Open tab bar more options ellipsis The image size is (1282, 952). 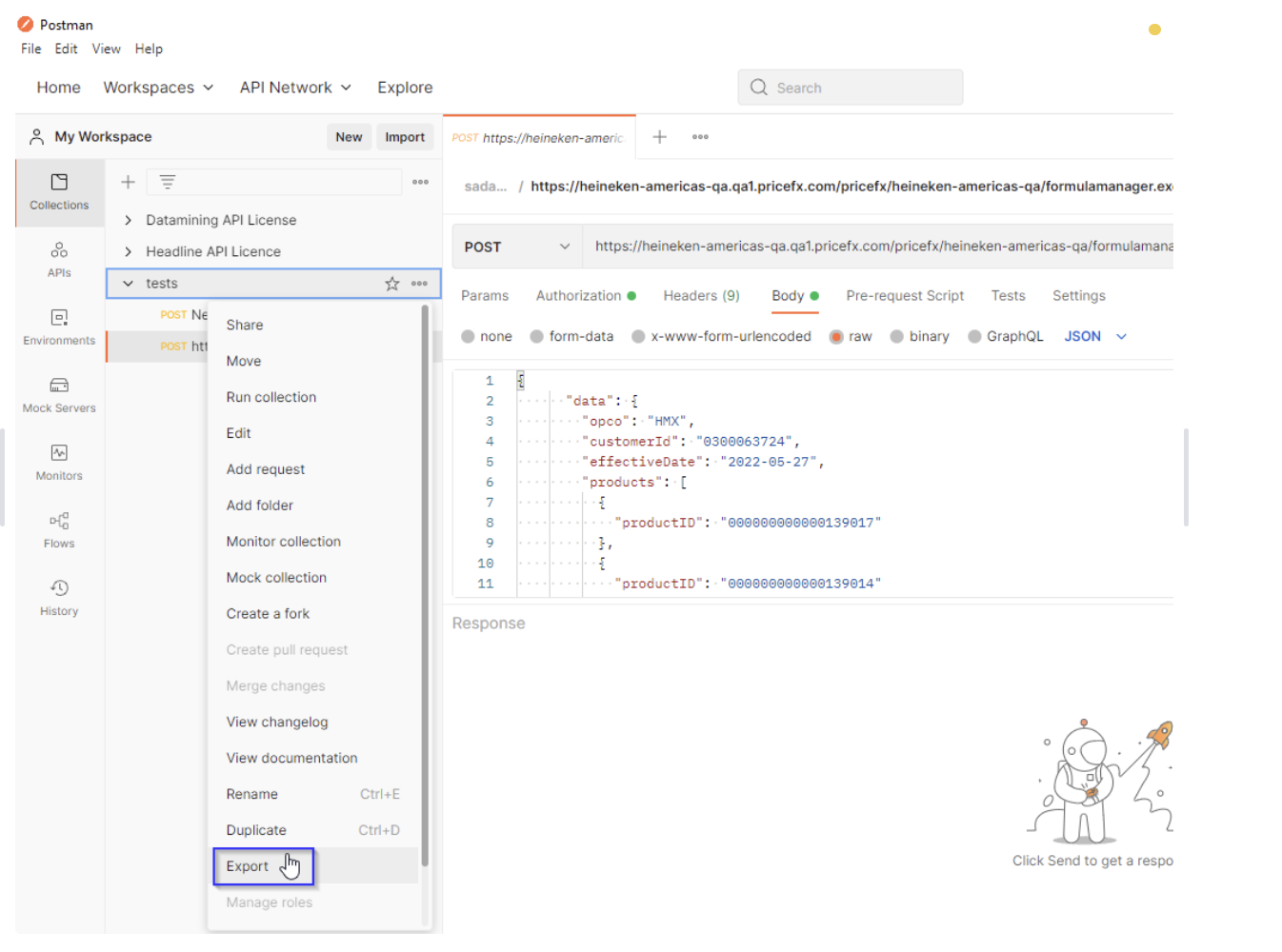pos(700,137)
